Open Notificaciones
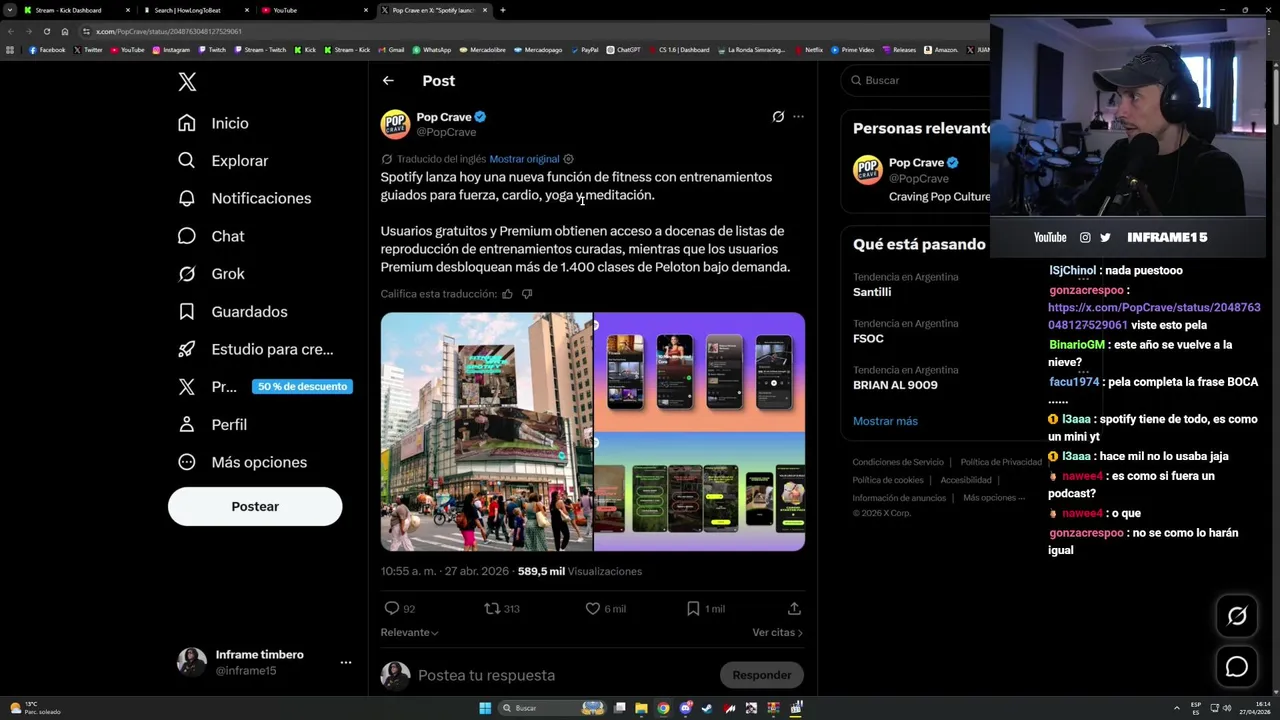The height and width of the screenshot is (720, 1280). (244, 198)
